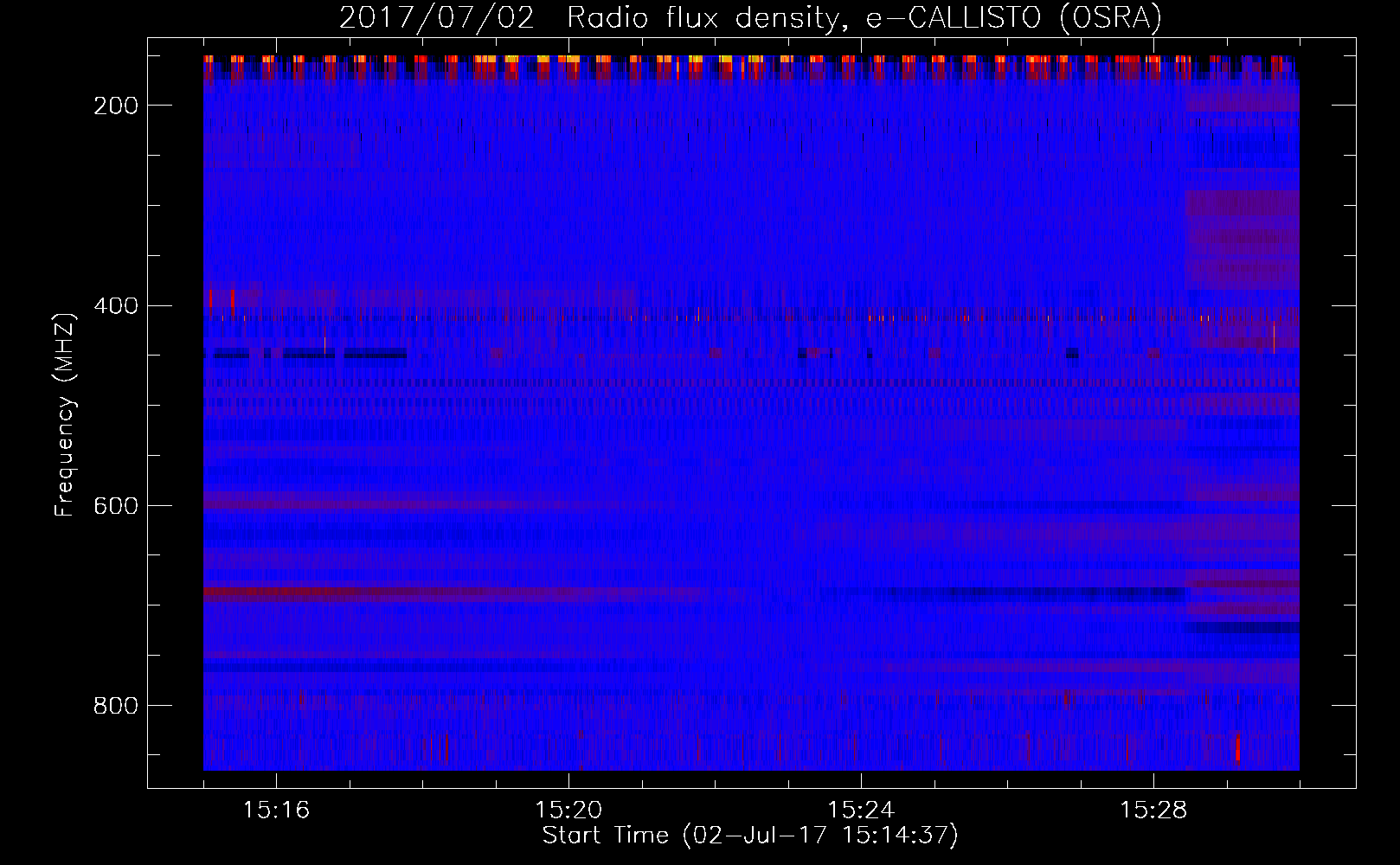Click the 15:28 time tick label
Viewport: 1400px width, 865px height.
coord(1153,811)
